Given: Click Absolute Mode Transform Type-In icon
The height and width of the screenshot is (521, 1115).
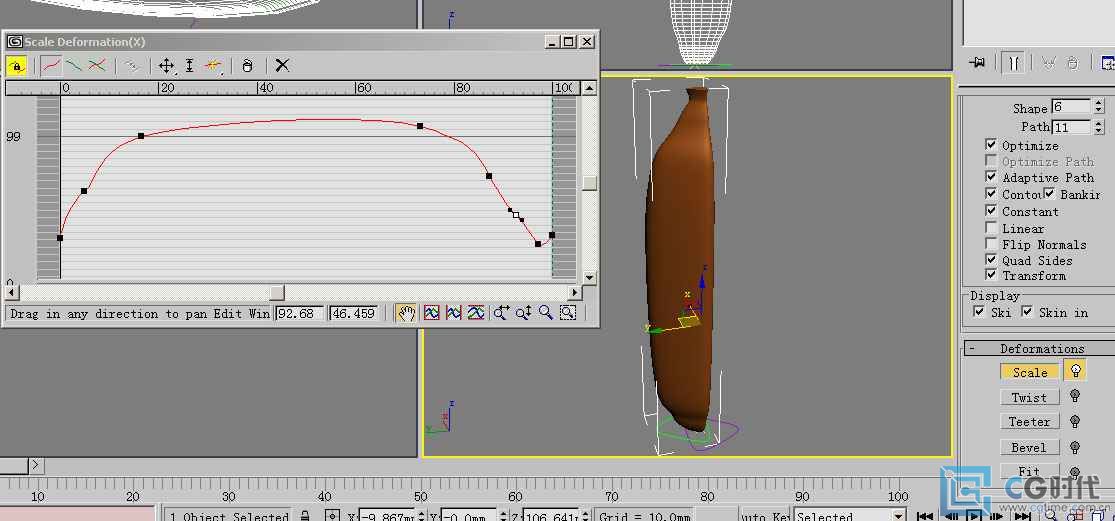Looking at the screenshot, I should coord(331,516).
